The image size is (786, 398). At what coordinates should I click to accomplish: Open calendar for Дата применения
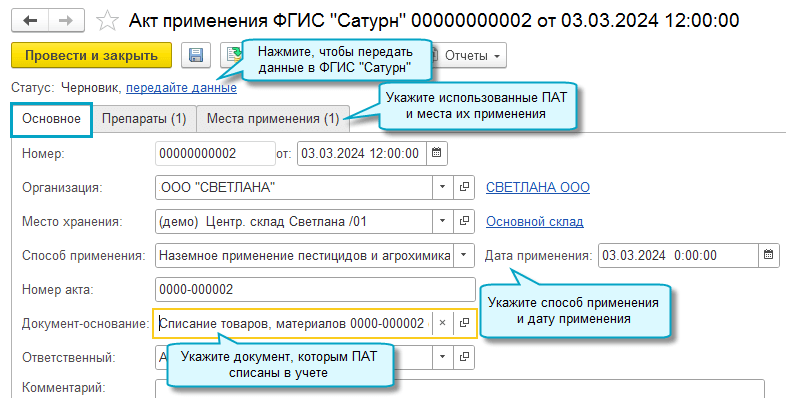(768, 255)
